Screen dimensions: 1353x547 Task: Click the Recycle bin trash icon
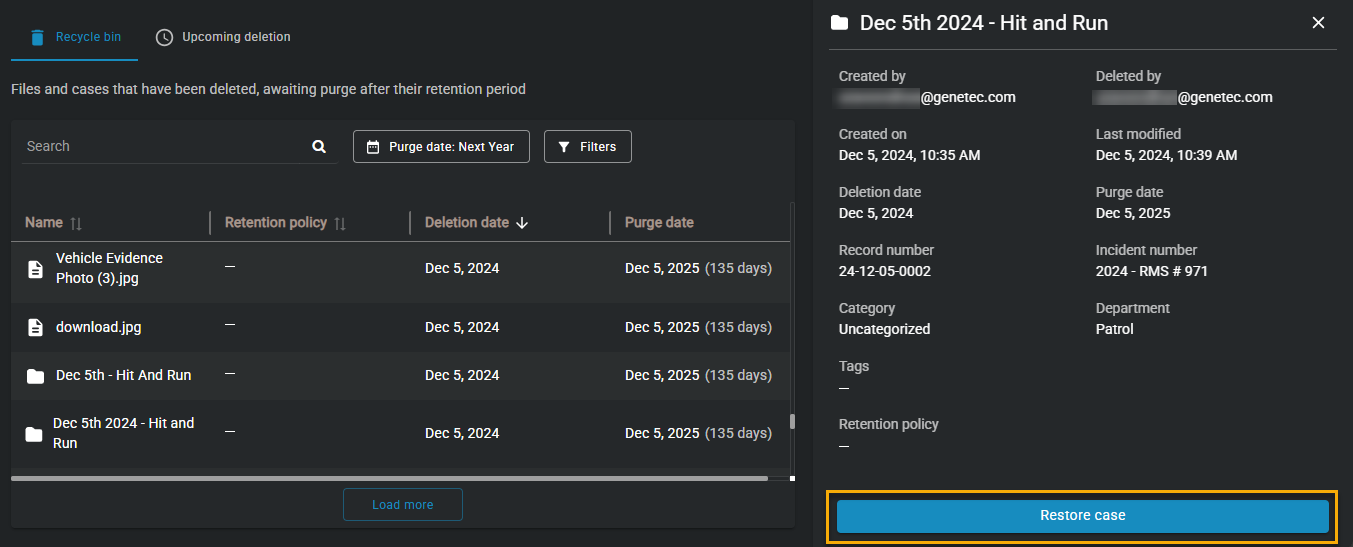pos(37,37)
